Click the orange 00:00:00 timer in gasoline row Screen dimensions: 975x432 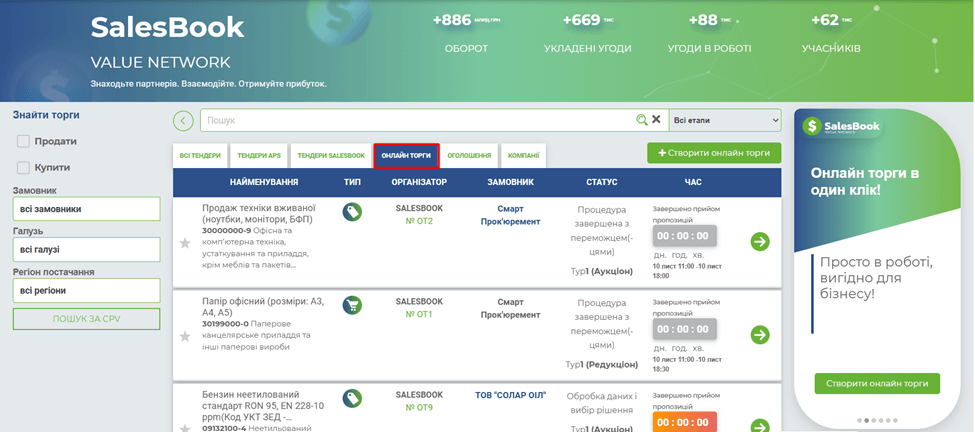pos(684,422)
